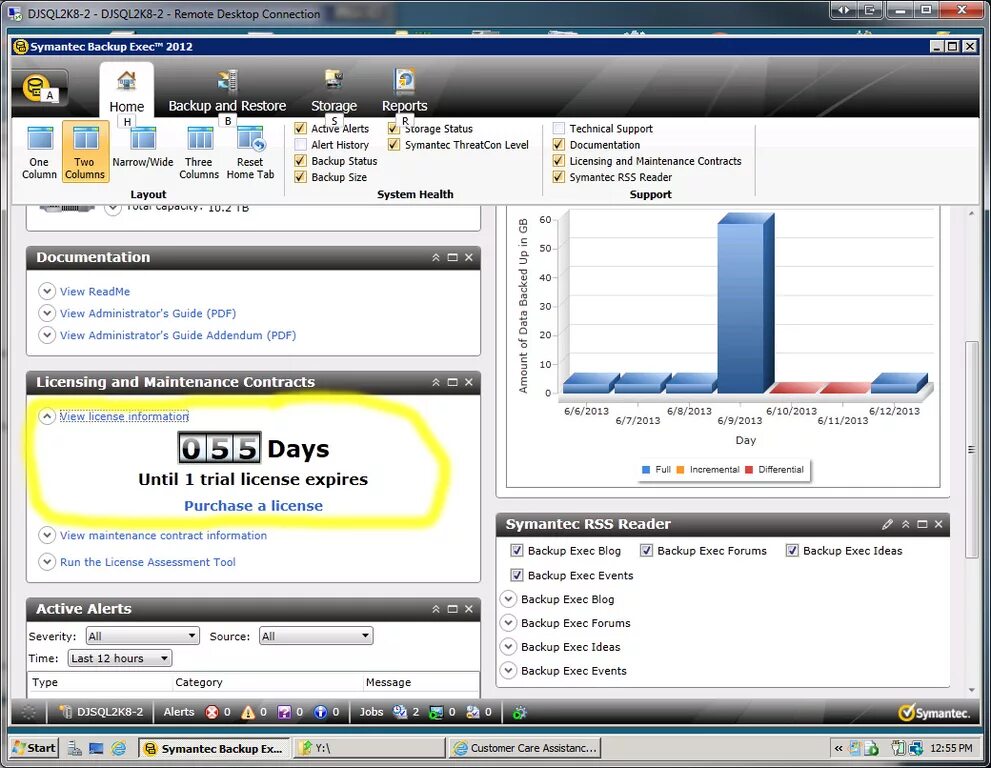Collapse the Documentation panel
The width and height of the screenshot is (991, 768).
tap(436, 257)
